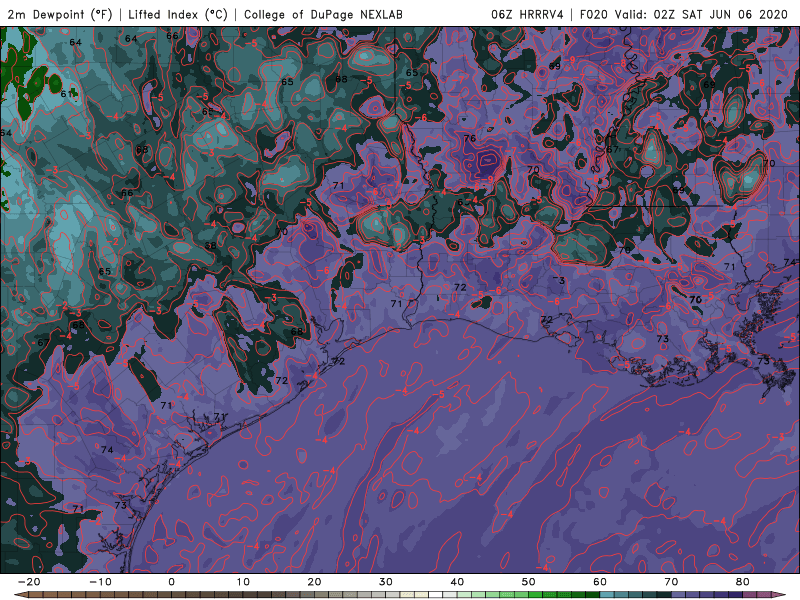
Task: Click the color bar swatch below the -10 label
Action: 107,595
